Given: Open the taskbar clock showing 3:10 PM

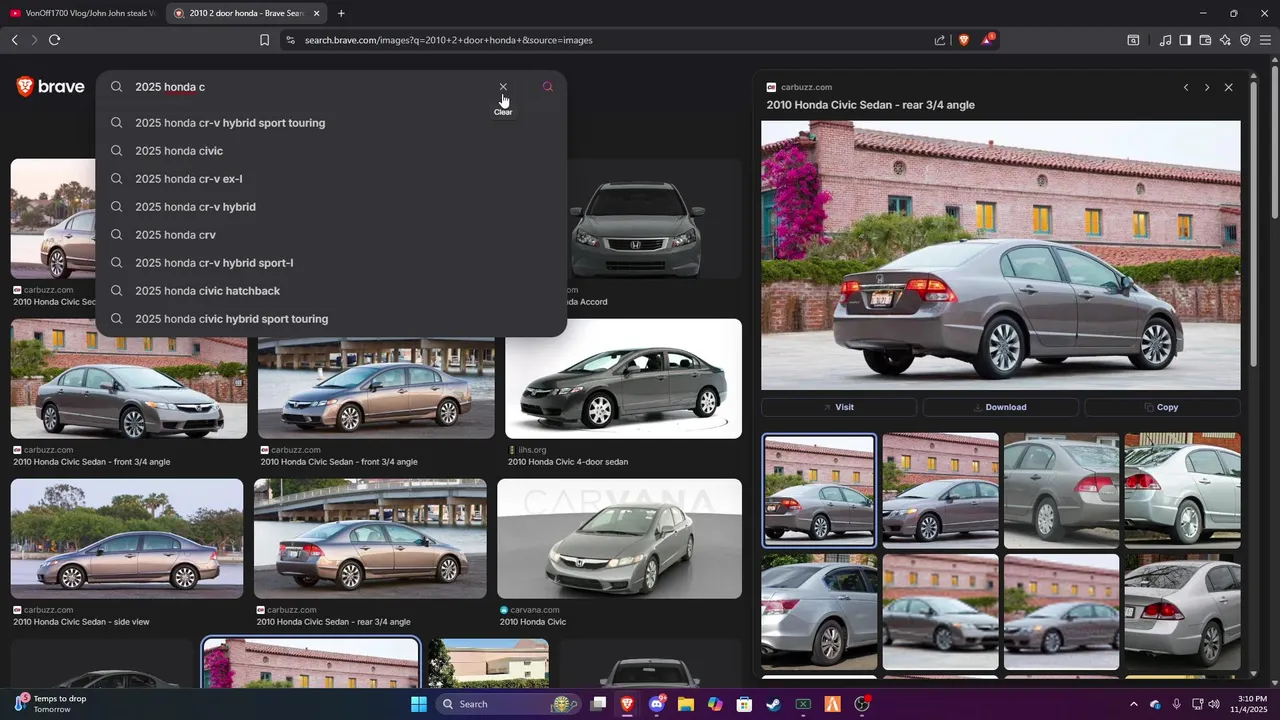Looking at the screenshot, I should 1252,704.
